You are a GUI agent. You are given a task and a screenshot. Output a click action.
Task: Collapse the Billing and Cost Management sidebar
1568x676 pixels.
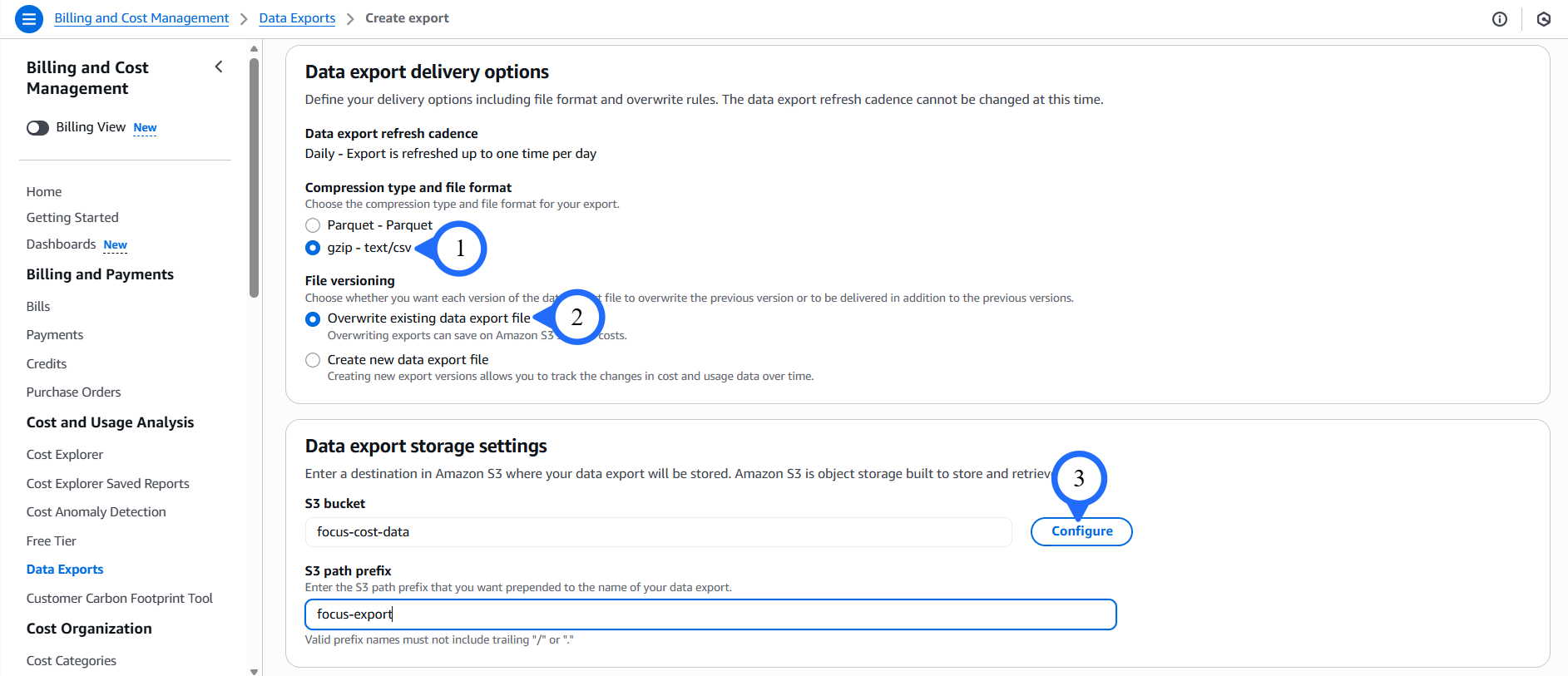(219, 67)
